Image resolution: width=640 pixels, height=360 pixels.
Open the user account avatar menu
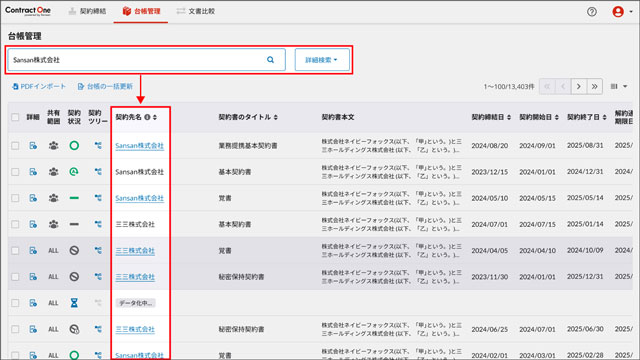tap(622, 11)
